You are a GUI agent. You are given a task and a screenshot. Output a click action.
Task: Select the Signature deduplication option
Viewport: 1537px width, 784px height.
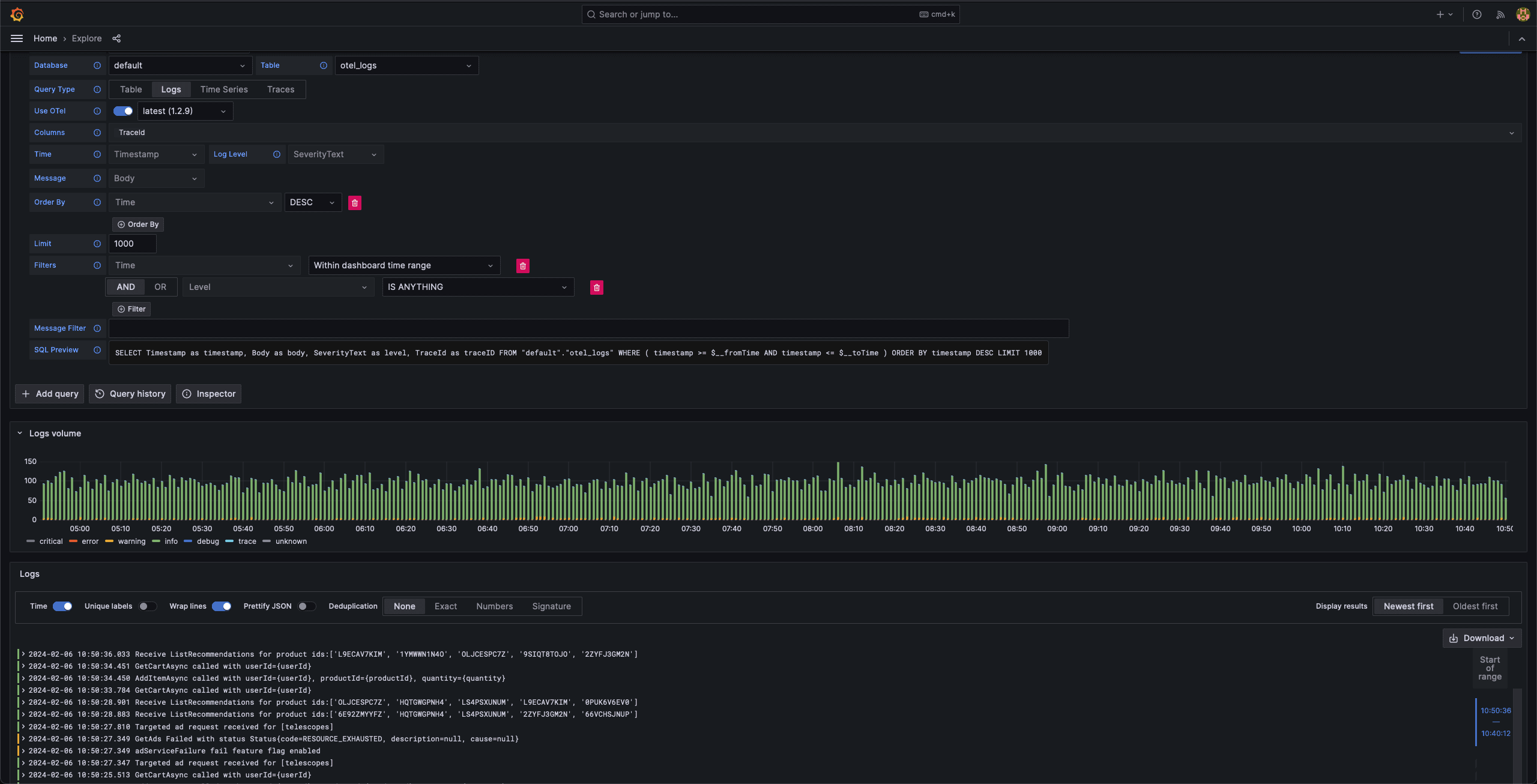(x=551, y=606)
